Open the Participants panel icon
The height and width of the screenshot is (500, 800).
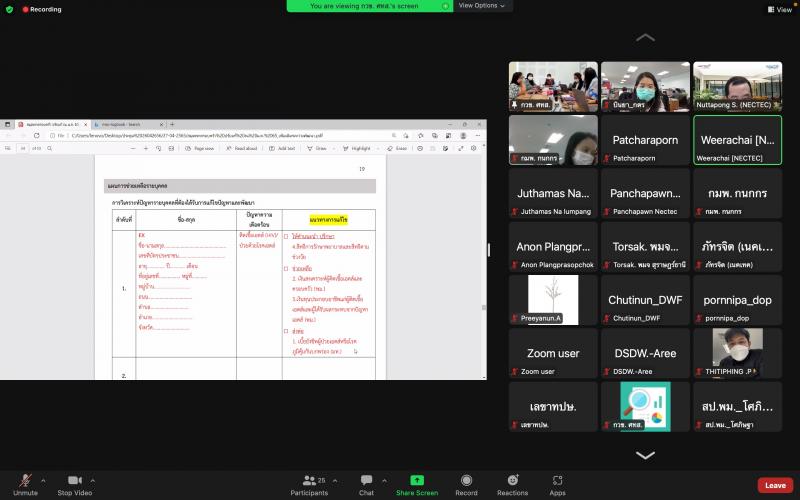[309, 480]
